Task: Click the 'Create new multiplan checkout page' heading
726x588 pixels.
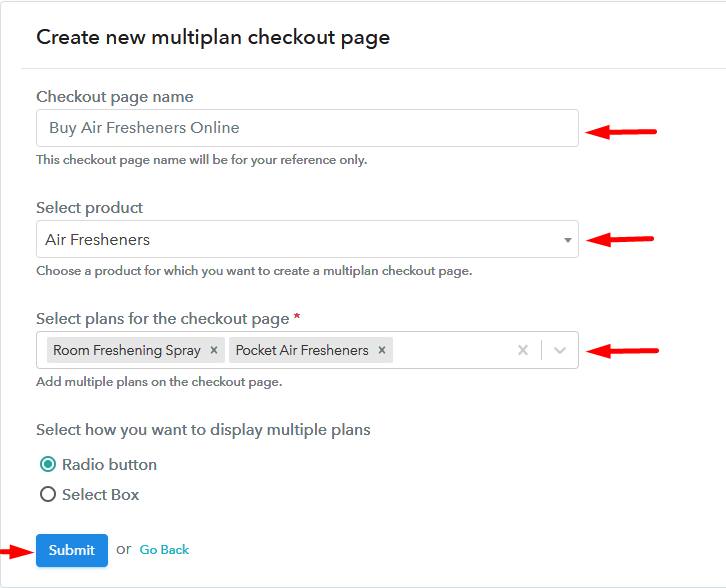Action: point(213,38)
